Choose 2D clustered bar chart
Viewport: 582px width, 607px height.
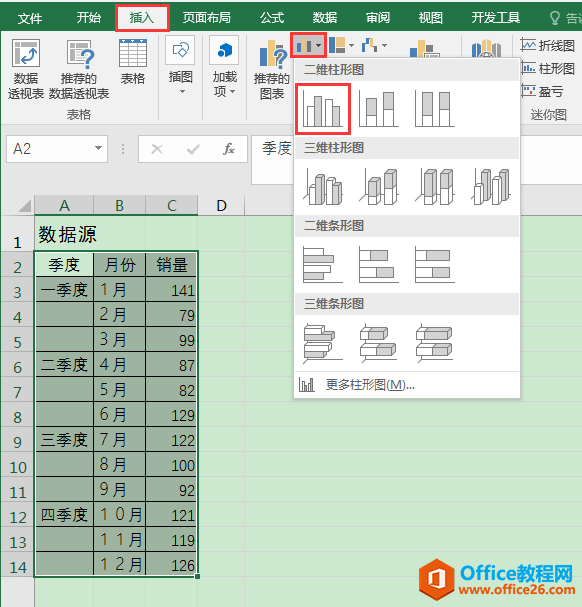(323, 264)
